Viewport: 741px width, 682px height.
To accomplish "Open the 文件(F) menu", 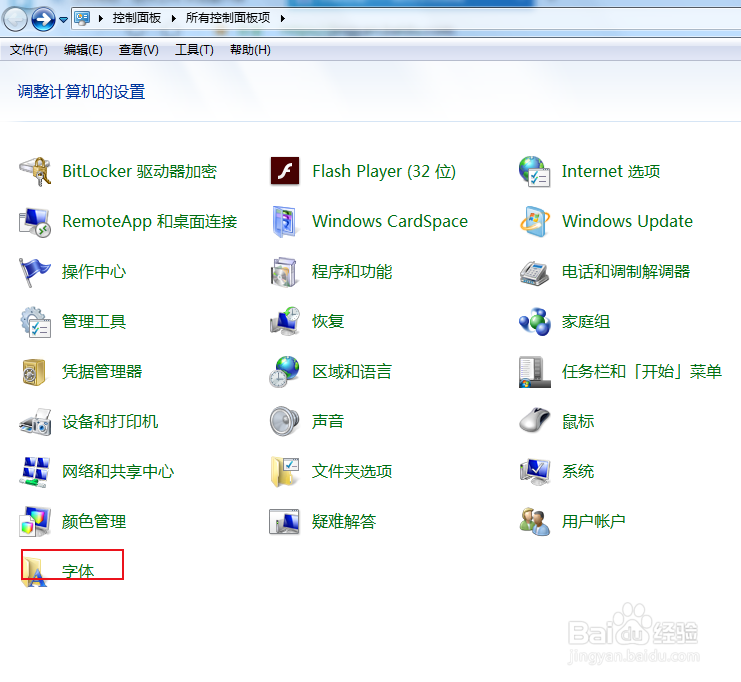I will (29, 50).
